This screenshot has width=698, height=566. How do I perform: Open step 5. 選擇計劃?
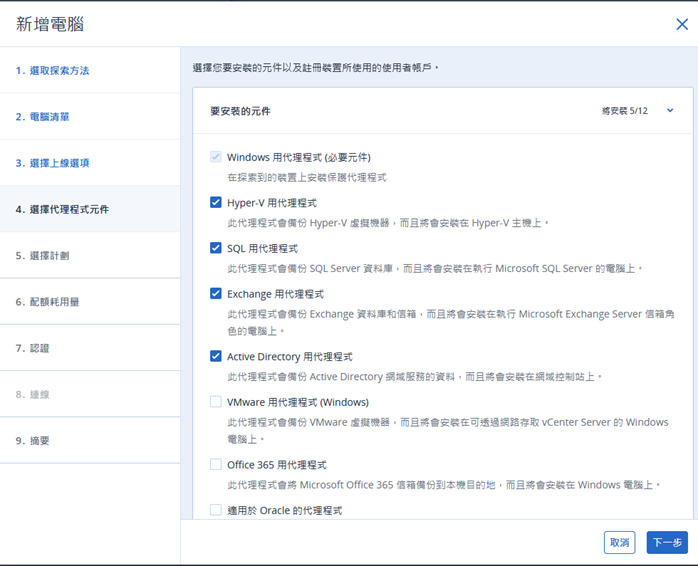pyautogui.click(x=90, y=256)
